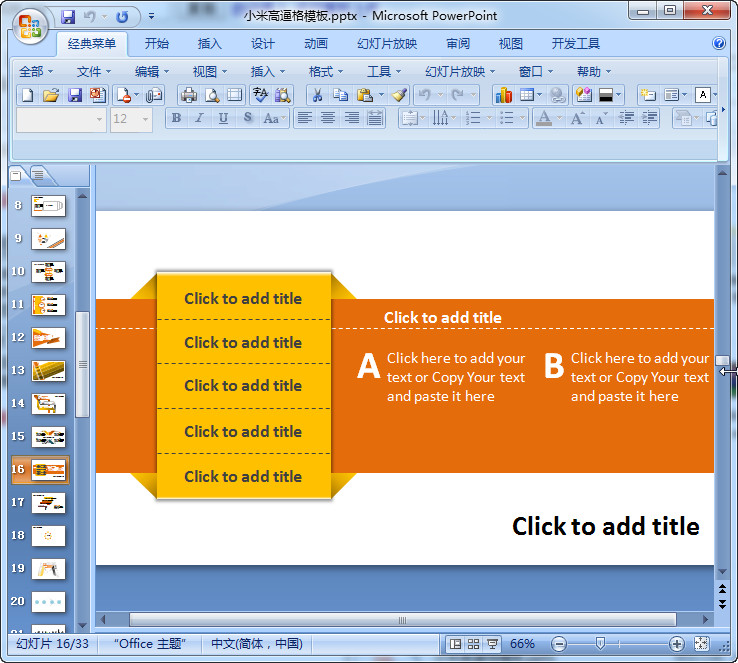This screenshot has width=738, height=663.
Task: Set align text right
Action: click(x=352, y=118)
